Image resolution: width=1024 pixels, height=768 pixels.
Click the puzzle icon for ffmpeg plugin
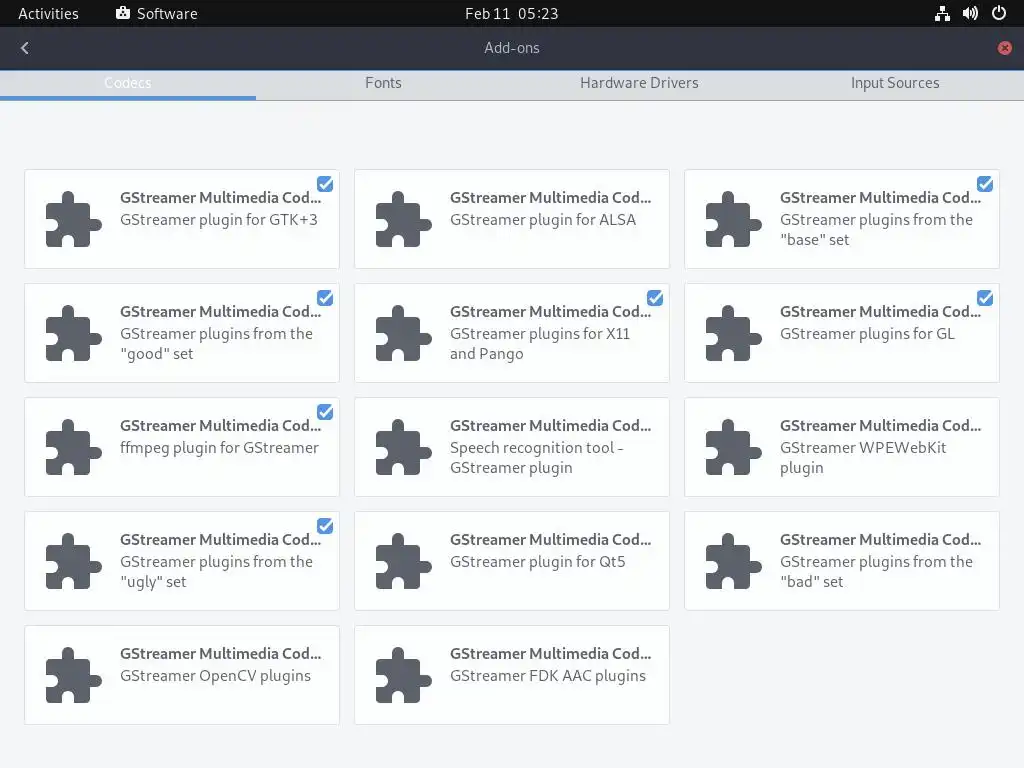73,447
